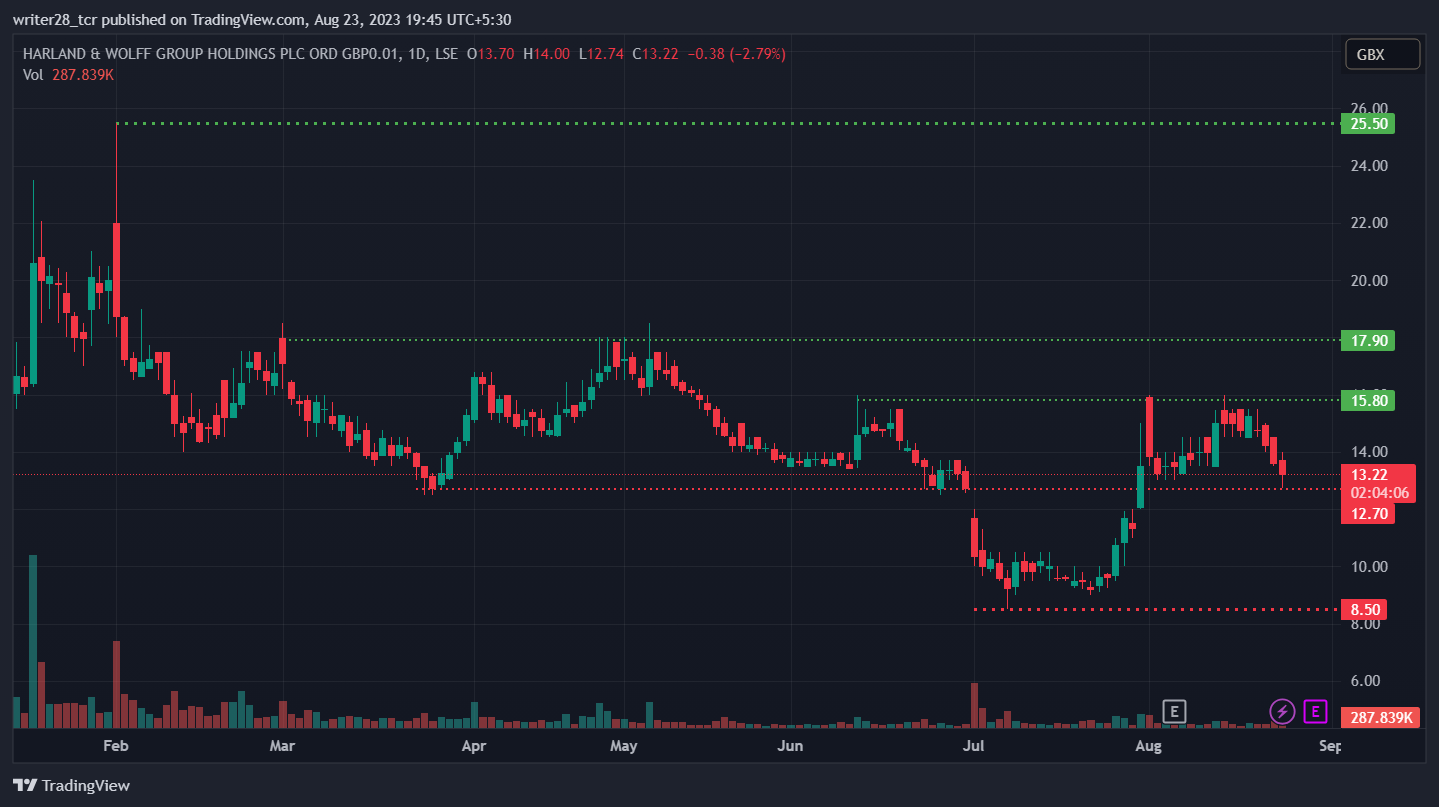
Task: Click the Jul label on time axis
Action: (974, 746)
